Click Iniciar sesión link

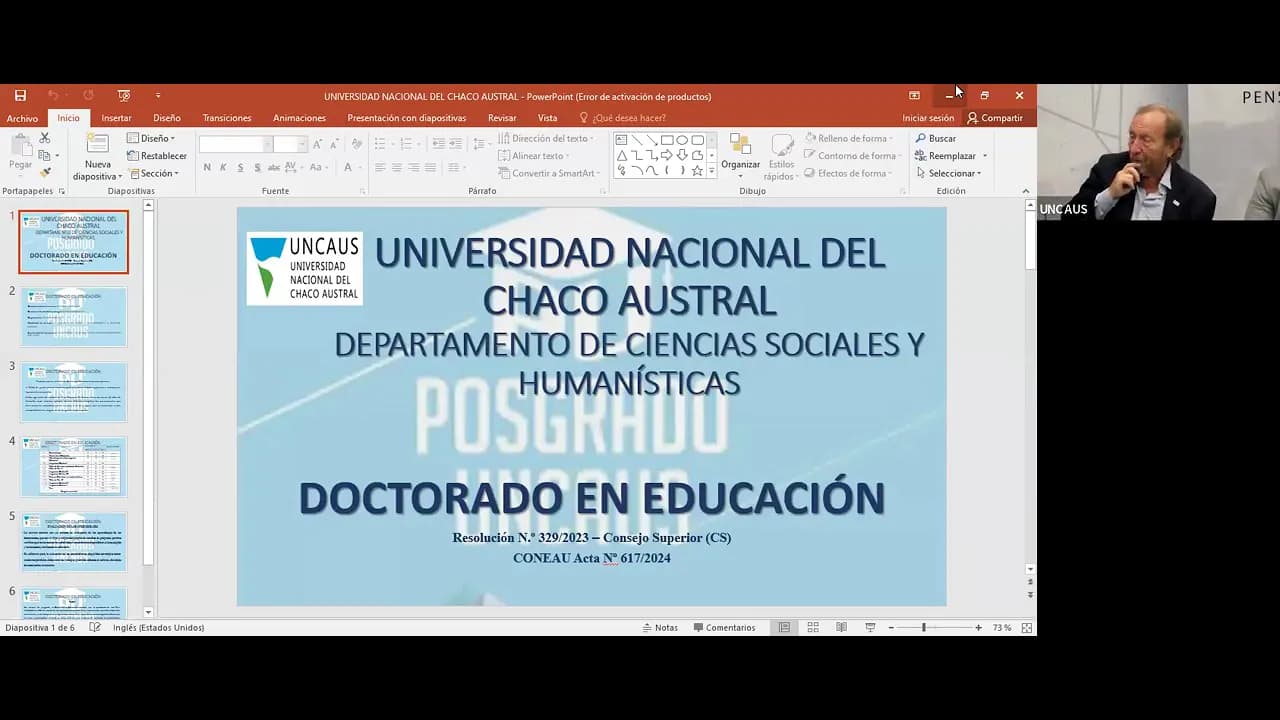click(928, 118)
